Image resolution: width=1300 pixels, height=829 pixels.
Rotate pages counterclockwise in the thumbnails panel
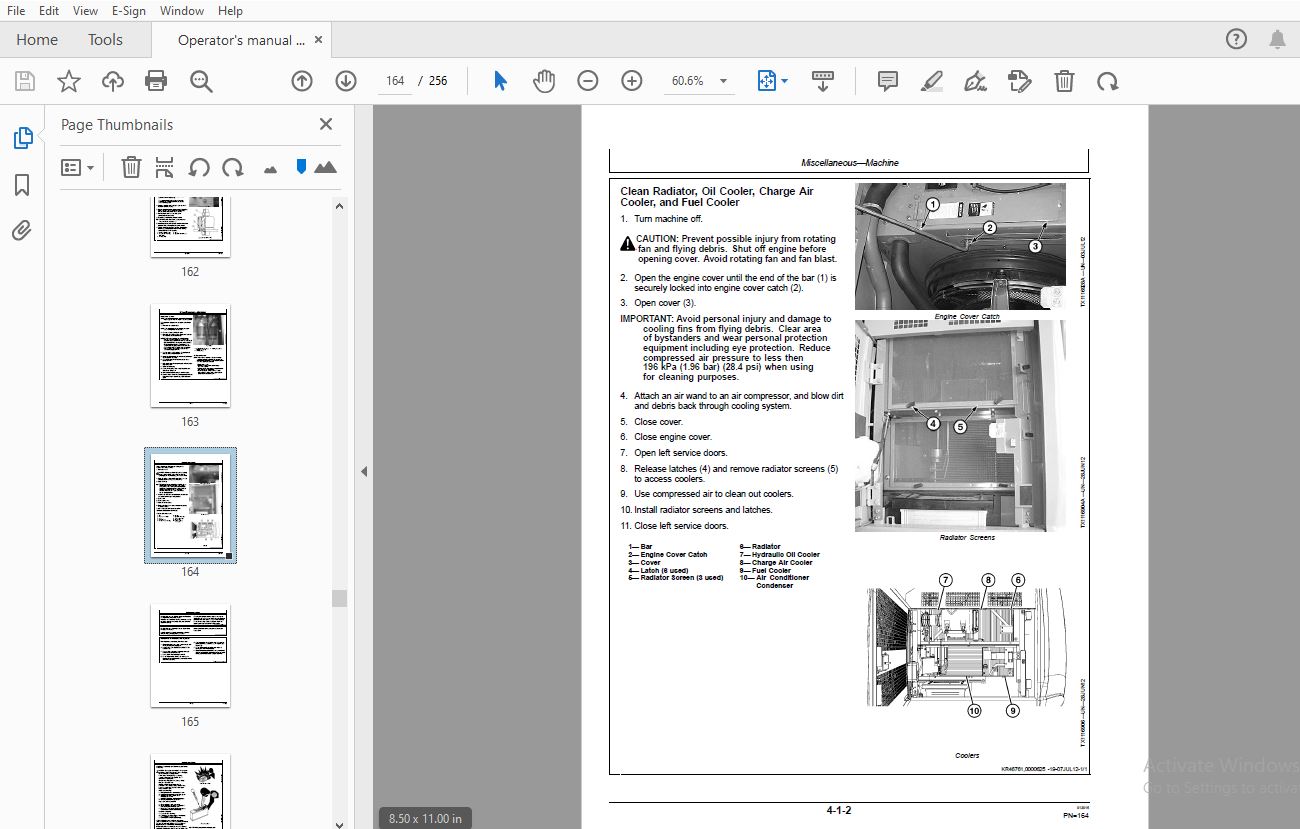(x=199, y=167)
